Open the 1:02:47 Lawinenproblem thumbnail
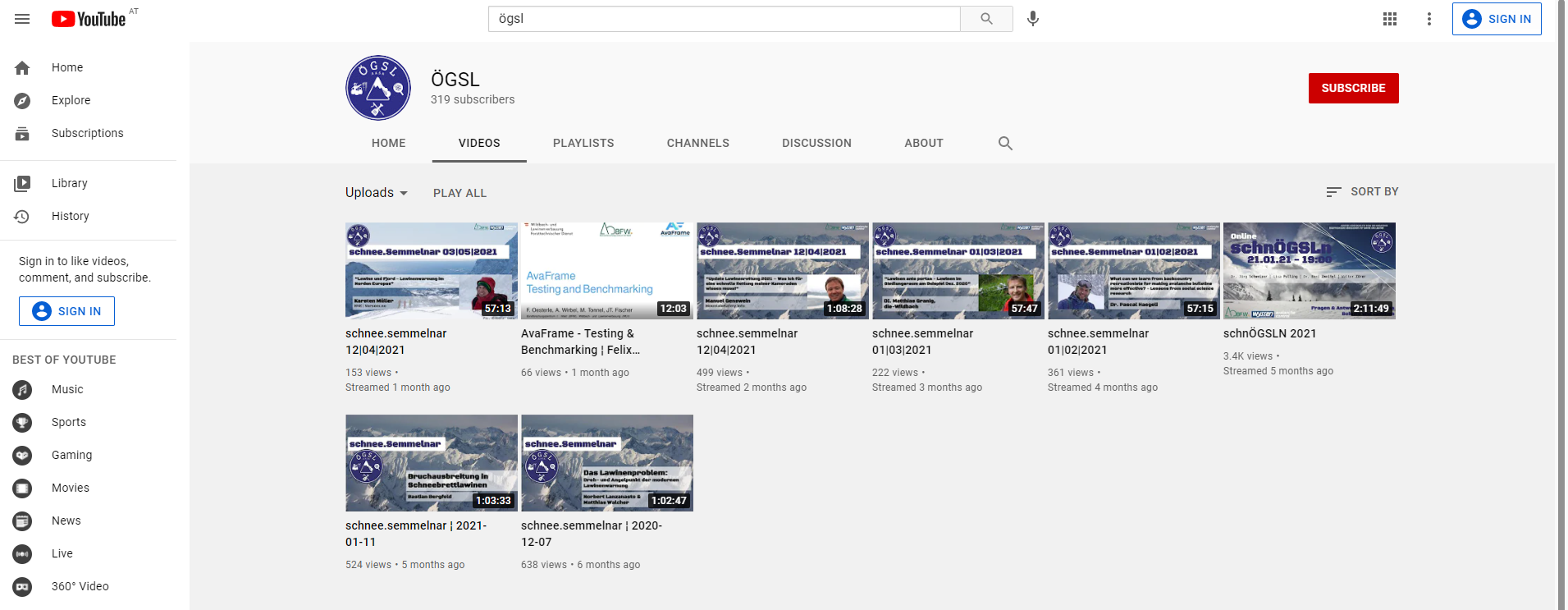Image resolution: width=1568 pixels, height=610 pixels. 607,463
